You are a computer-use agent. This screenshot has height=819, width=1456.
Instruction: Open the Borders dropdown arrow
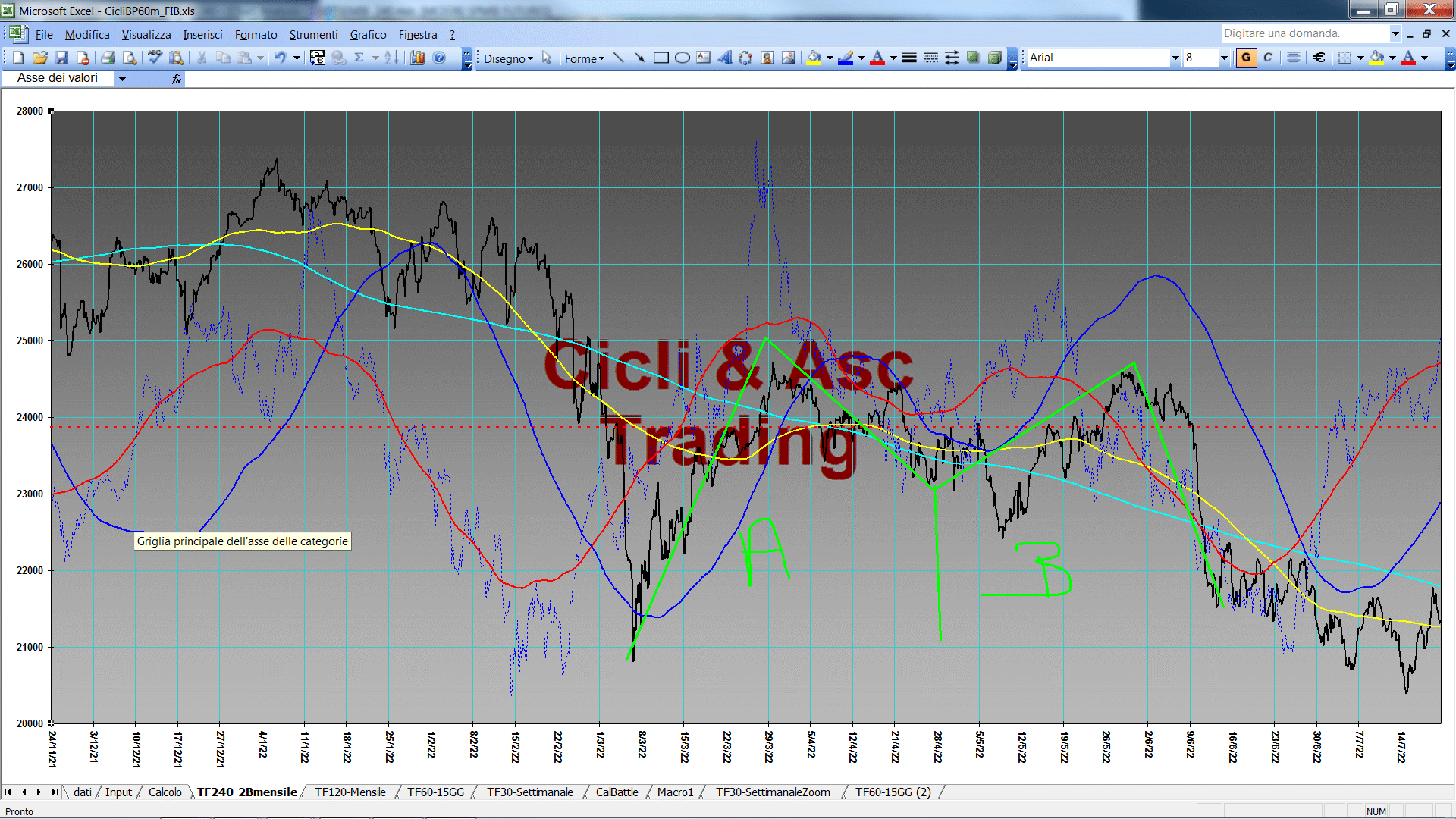coord(1360,58)
